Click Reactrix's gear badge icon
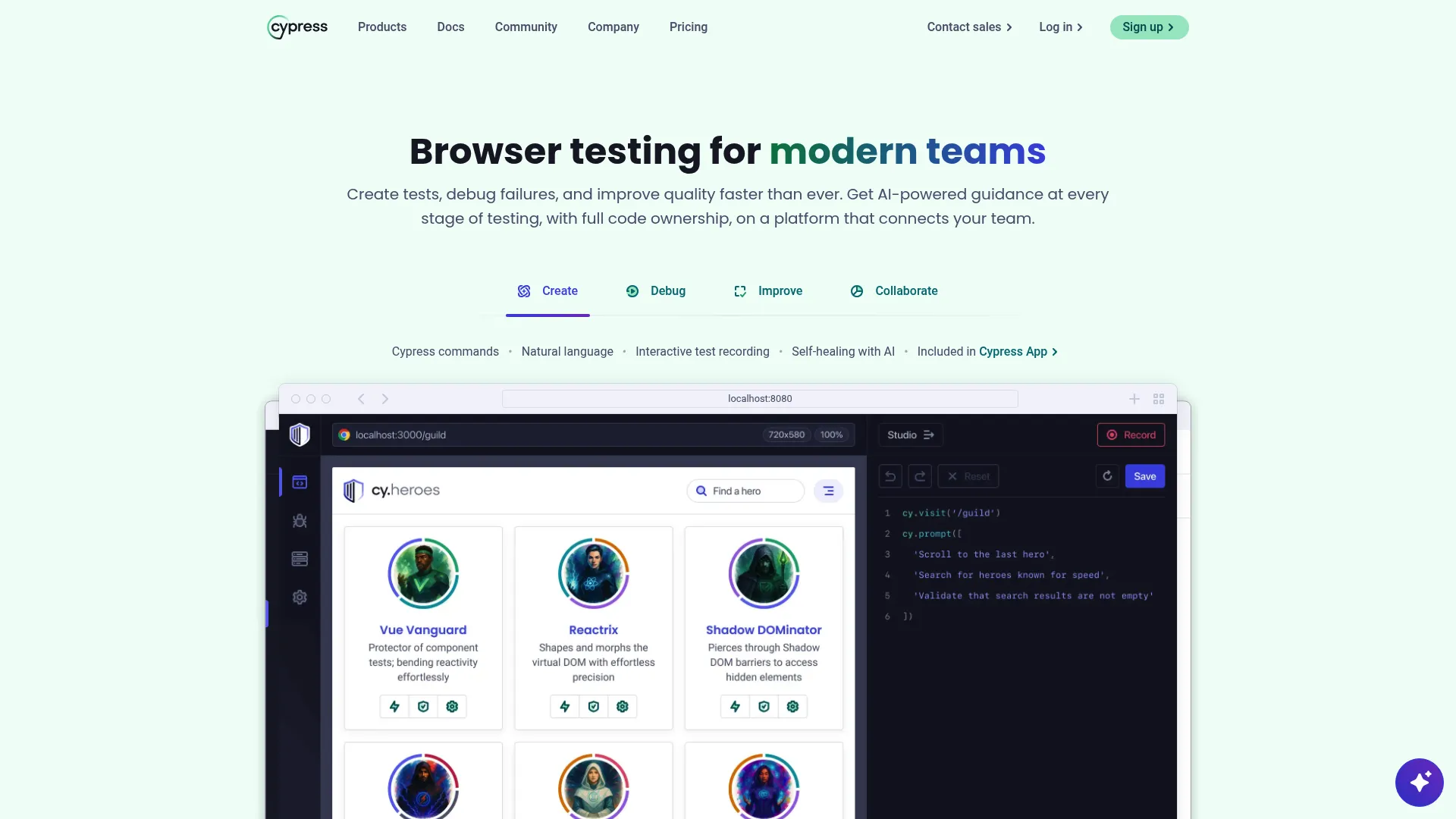The width and height of the screenshot is (1456, 819). click(x=623, y=707)
